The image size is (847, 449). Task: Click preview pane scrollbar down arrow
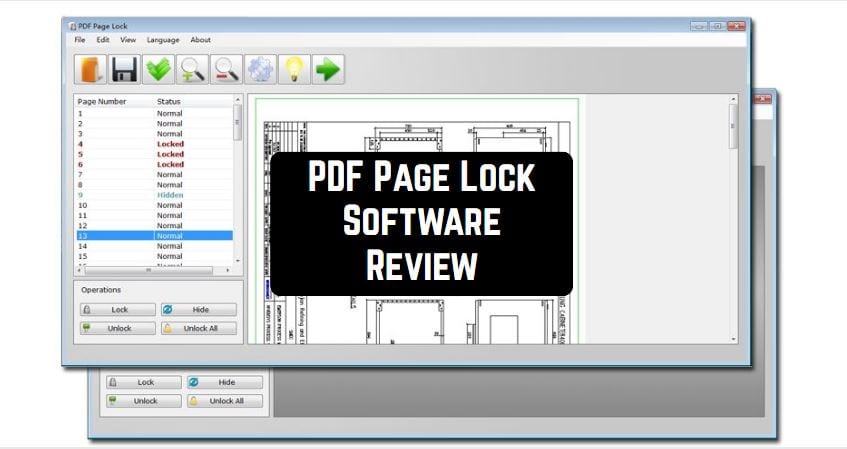[x=733, y=339]
